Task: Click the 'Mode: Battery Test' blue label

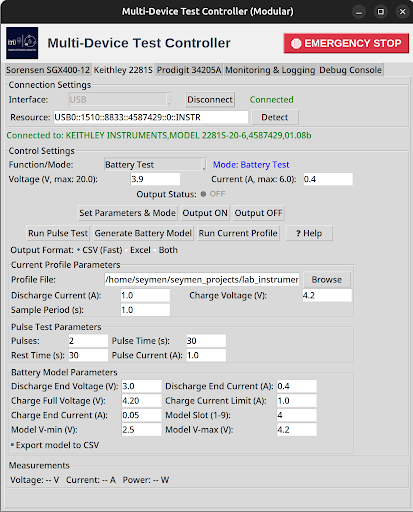Action: [x=251, y=165]
